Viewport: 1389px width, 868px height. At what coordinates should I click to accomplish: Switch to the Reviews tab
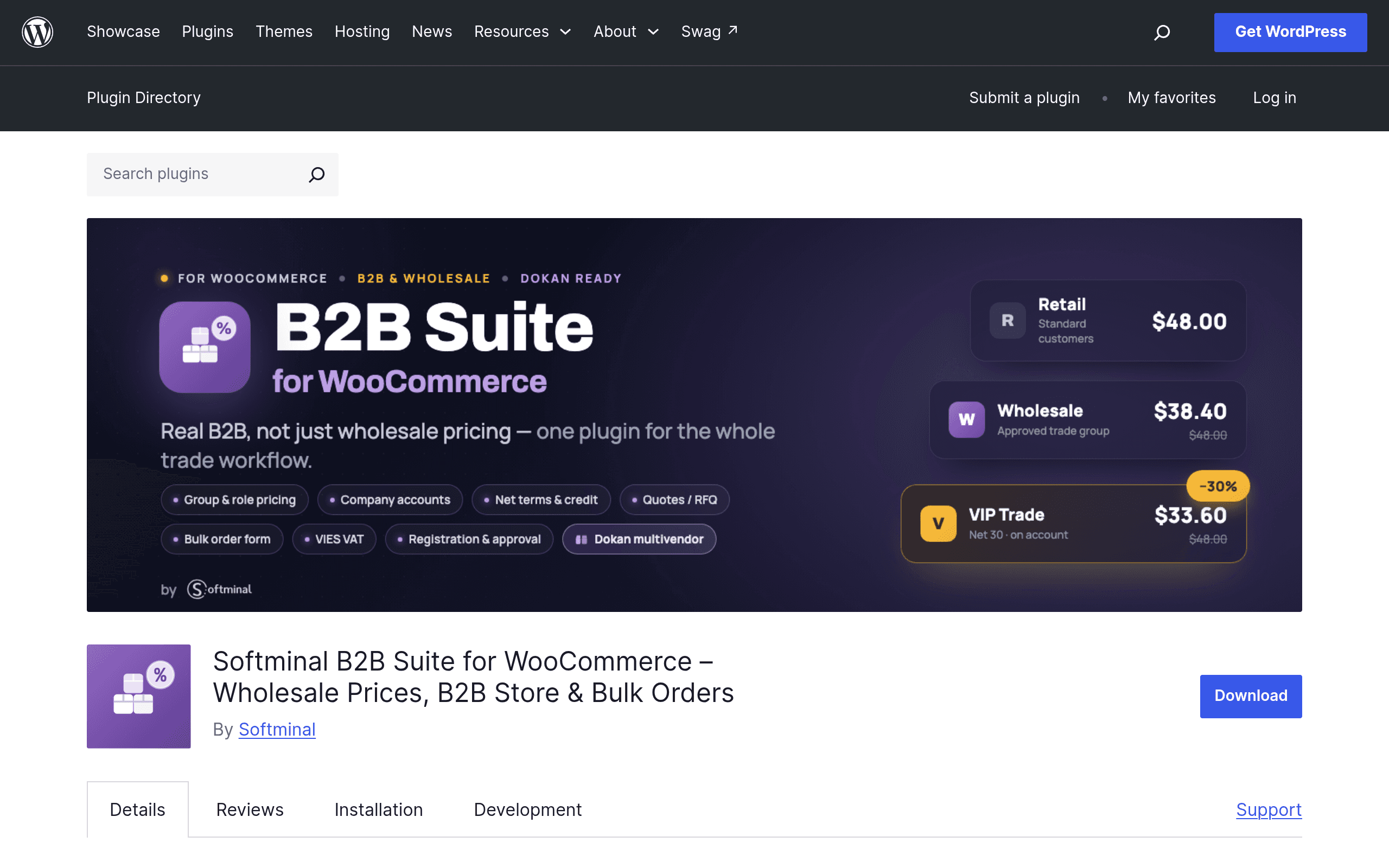250,809
